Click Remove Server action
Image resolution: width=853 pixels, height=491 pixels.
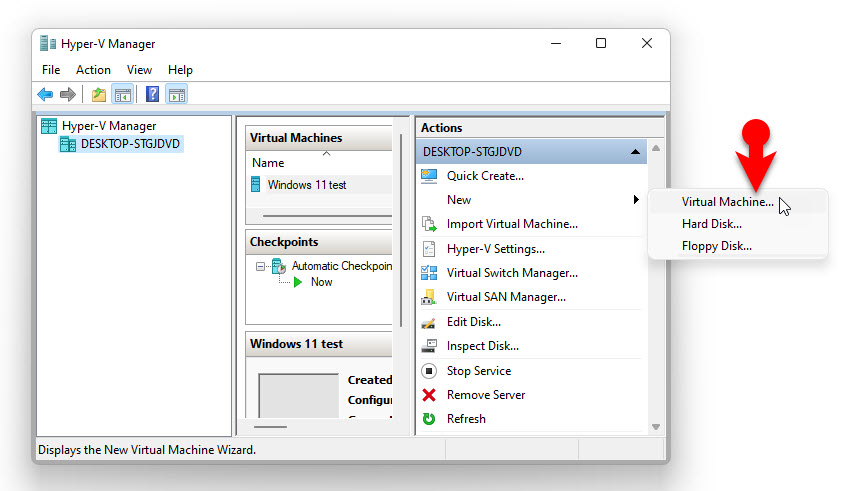coord(486,395)
